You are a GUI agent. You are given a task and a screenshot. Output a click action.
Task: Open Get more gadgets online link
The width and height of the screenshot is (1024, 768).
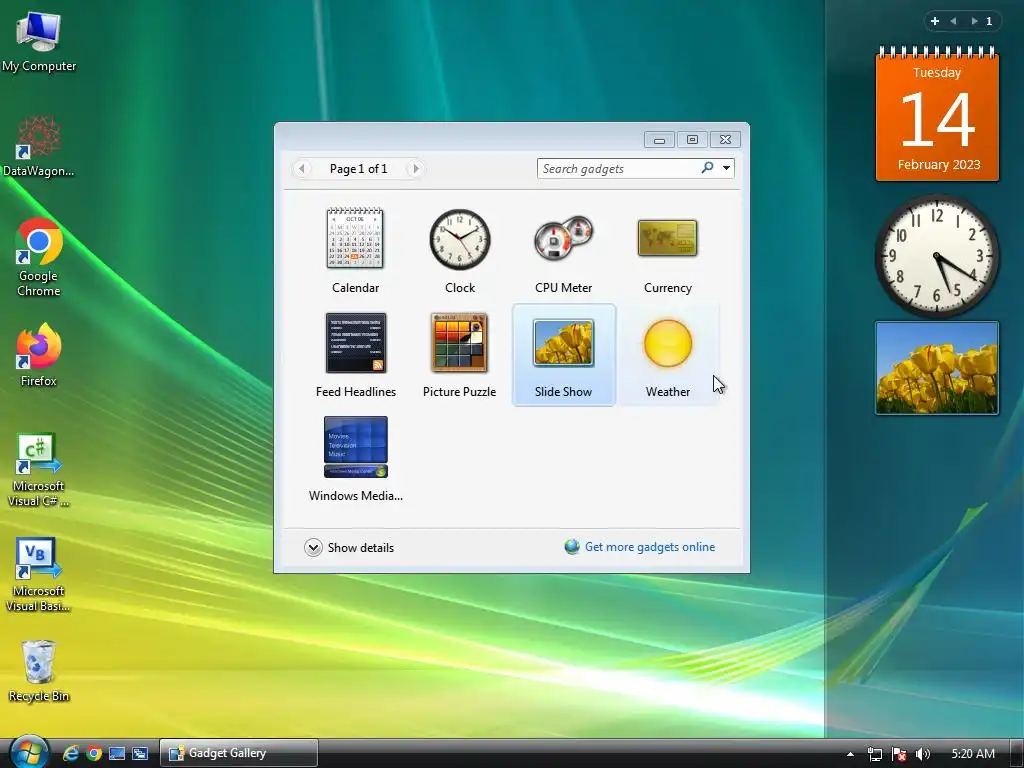point(650,547)
